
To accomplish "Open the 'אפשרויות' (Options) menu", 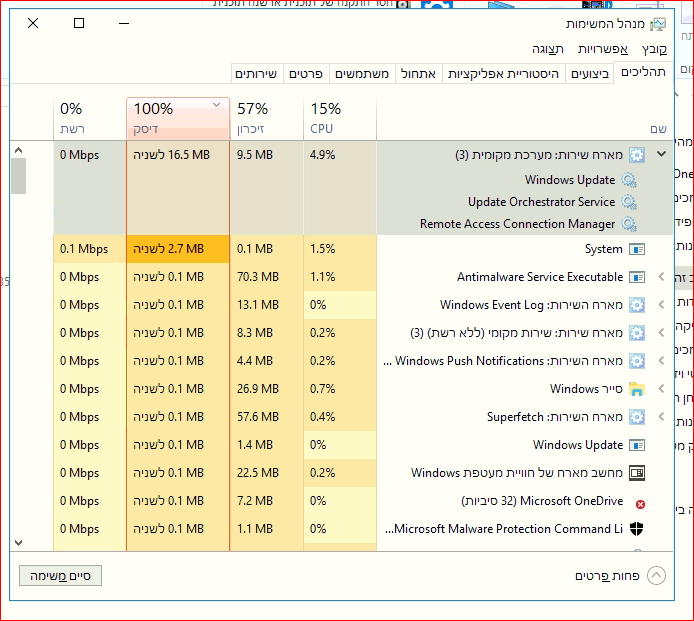I will (603, 49).
